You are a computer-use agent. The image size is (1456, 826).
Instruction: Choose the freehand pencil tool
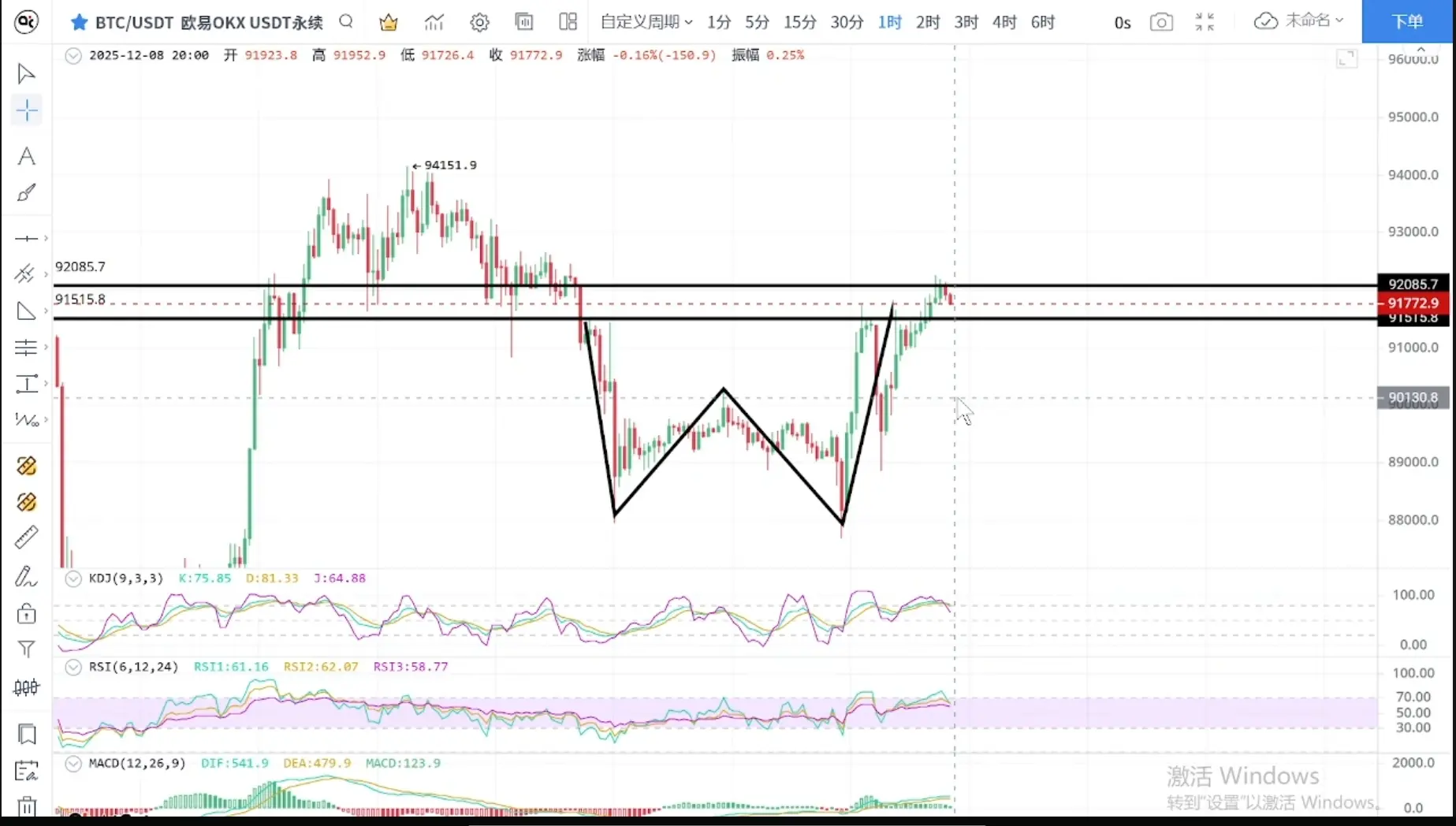(x=26, y=576)
